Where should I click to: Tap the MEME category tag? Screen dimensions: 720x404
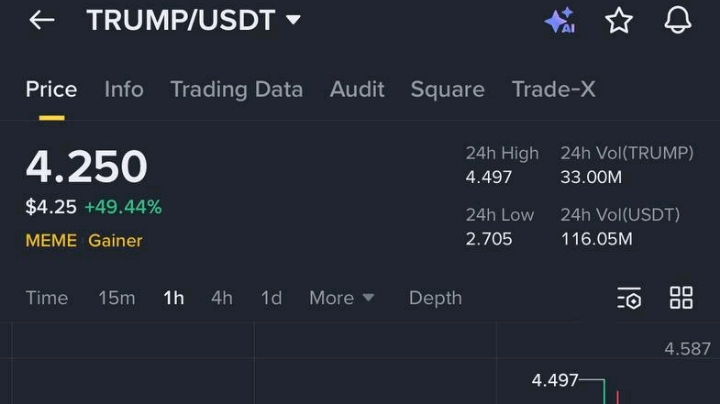51,241
